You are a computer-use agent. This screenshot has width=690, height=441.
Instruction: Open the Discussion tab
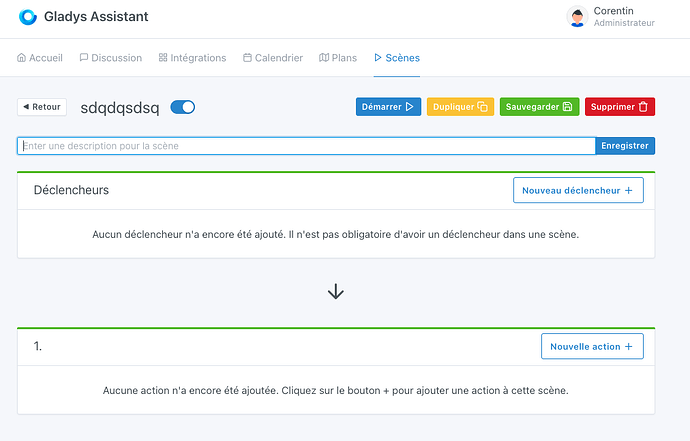pos(110,58)
